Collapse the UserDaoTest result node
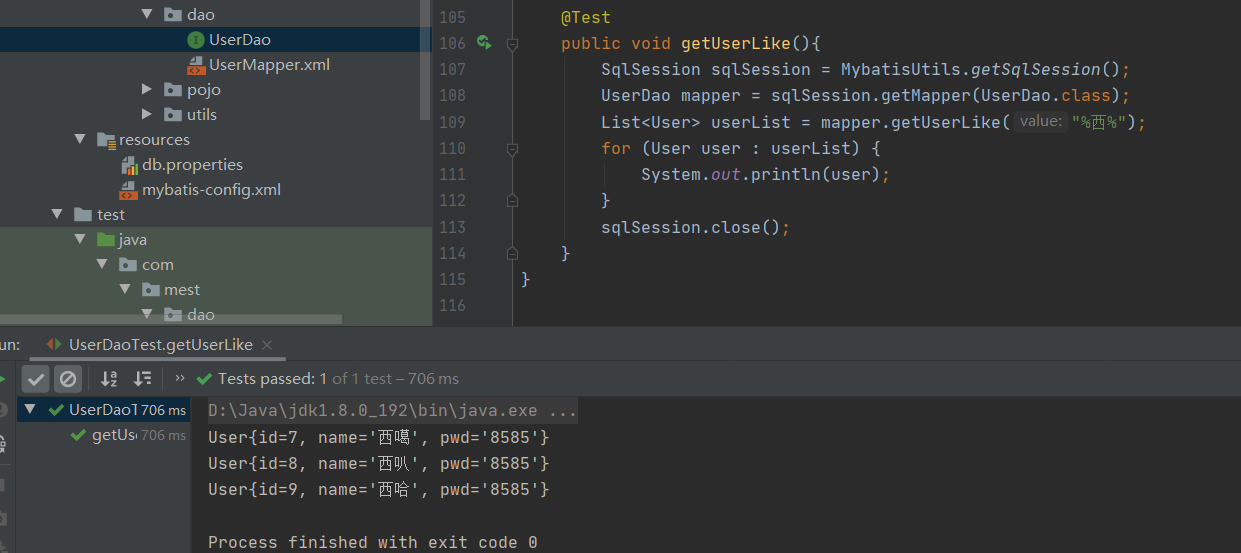This screenshot has height=553, width=1241. click(x=30, y=409)
